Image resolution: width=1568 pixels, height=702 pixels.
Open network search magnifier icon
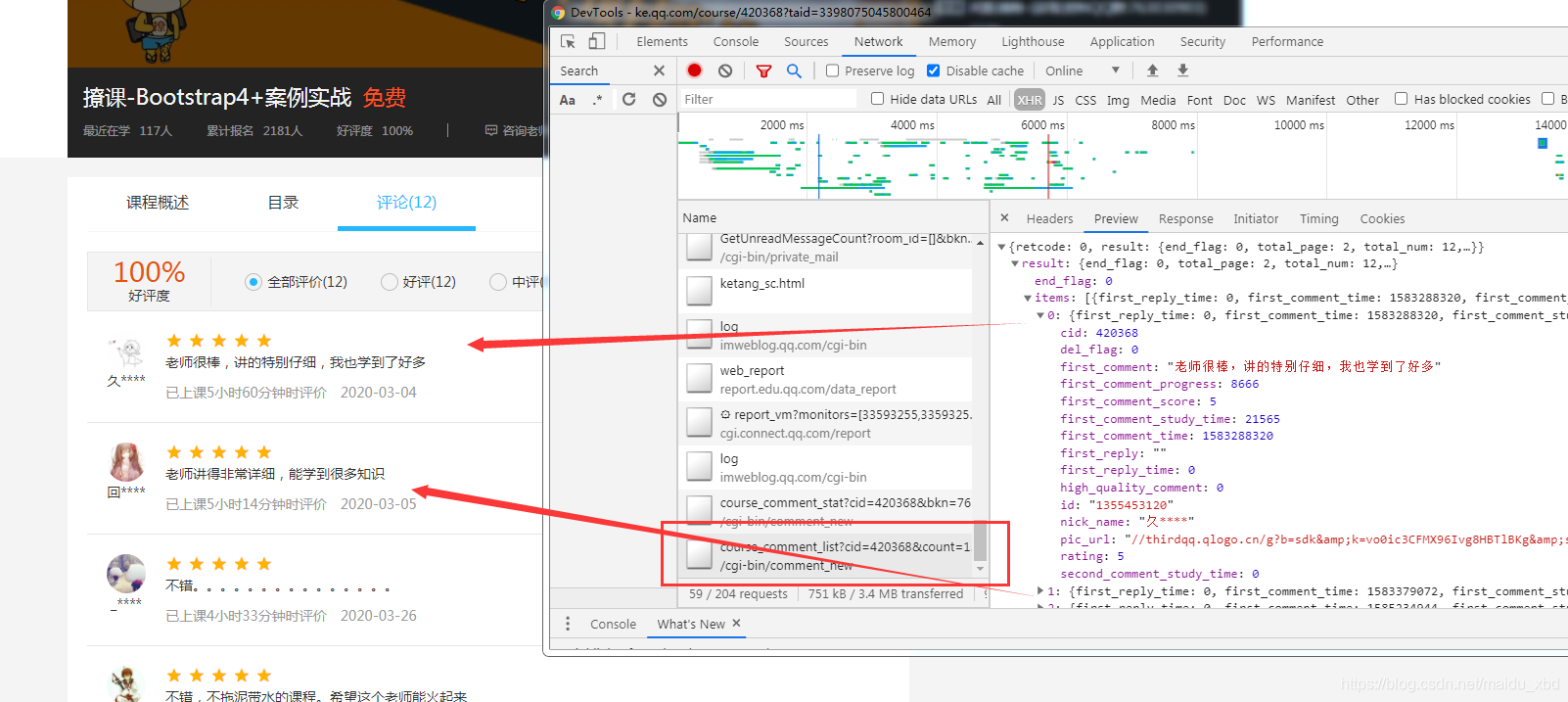(x=794, y=70)
